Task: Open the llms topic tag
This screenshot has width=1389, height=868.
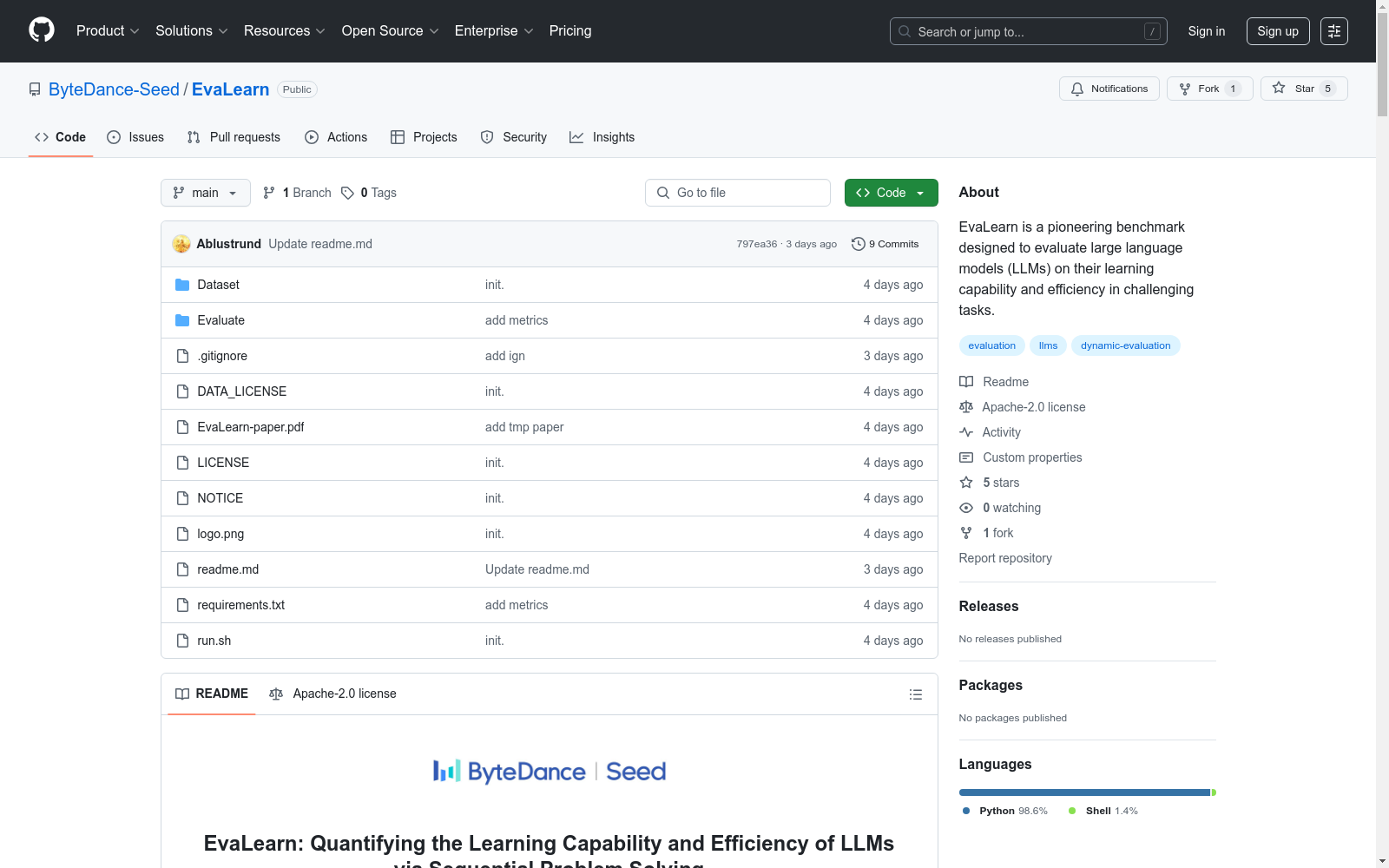Action: coord(1048,345)
